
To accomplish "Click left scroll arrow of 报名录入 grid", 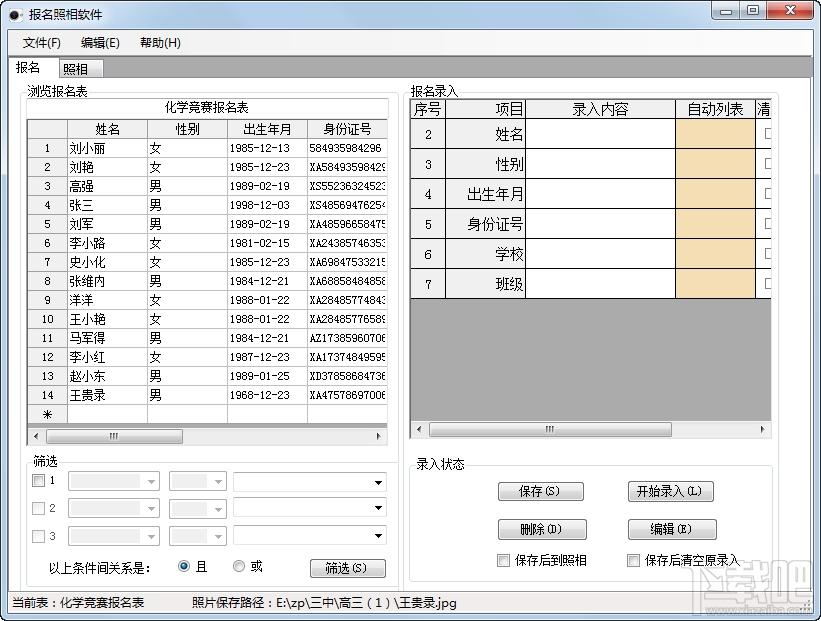I will coord(420,430).
